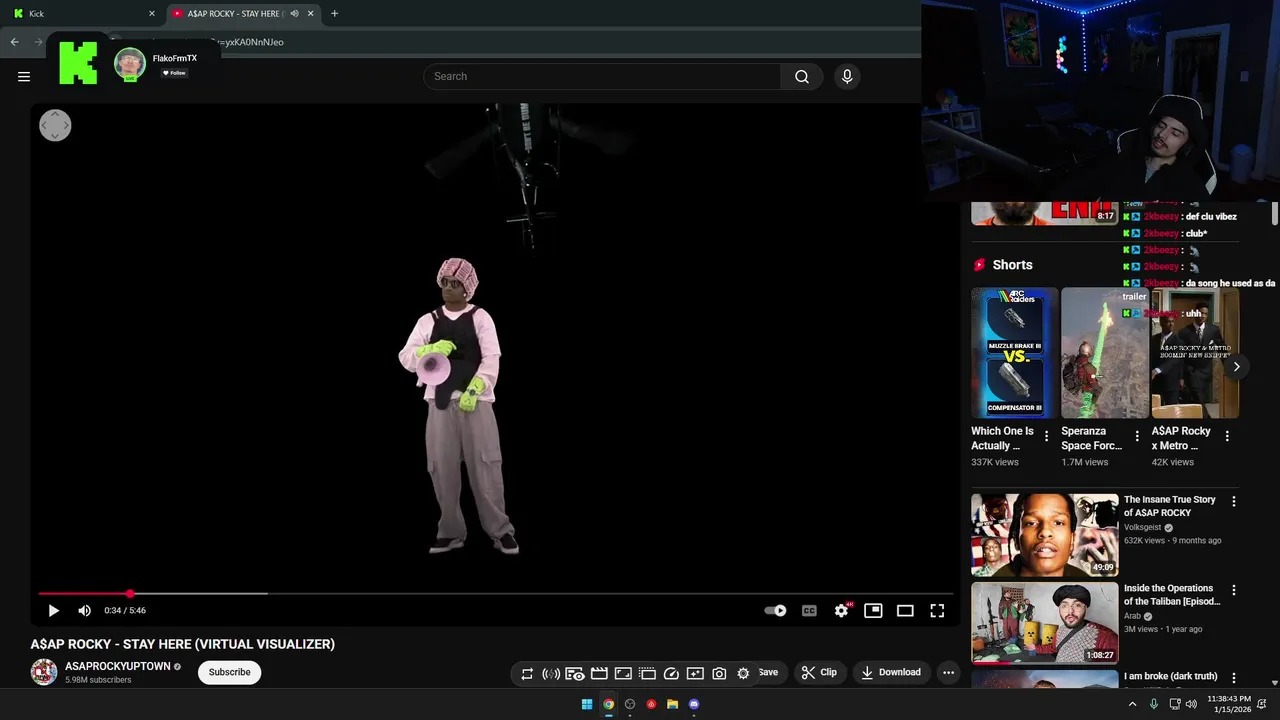1280x720 pixels.
Task: Click the window-with-eye enhancer icon
Action: (x=575, y=673)
